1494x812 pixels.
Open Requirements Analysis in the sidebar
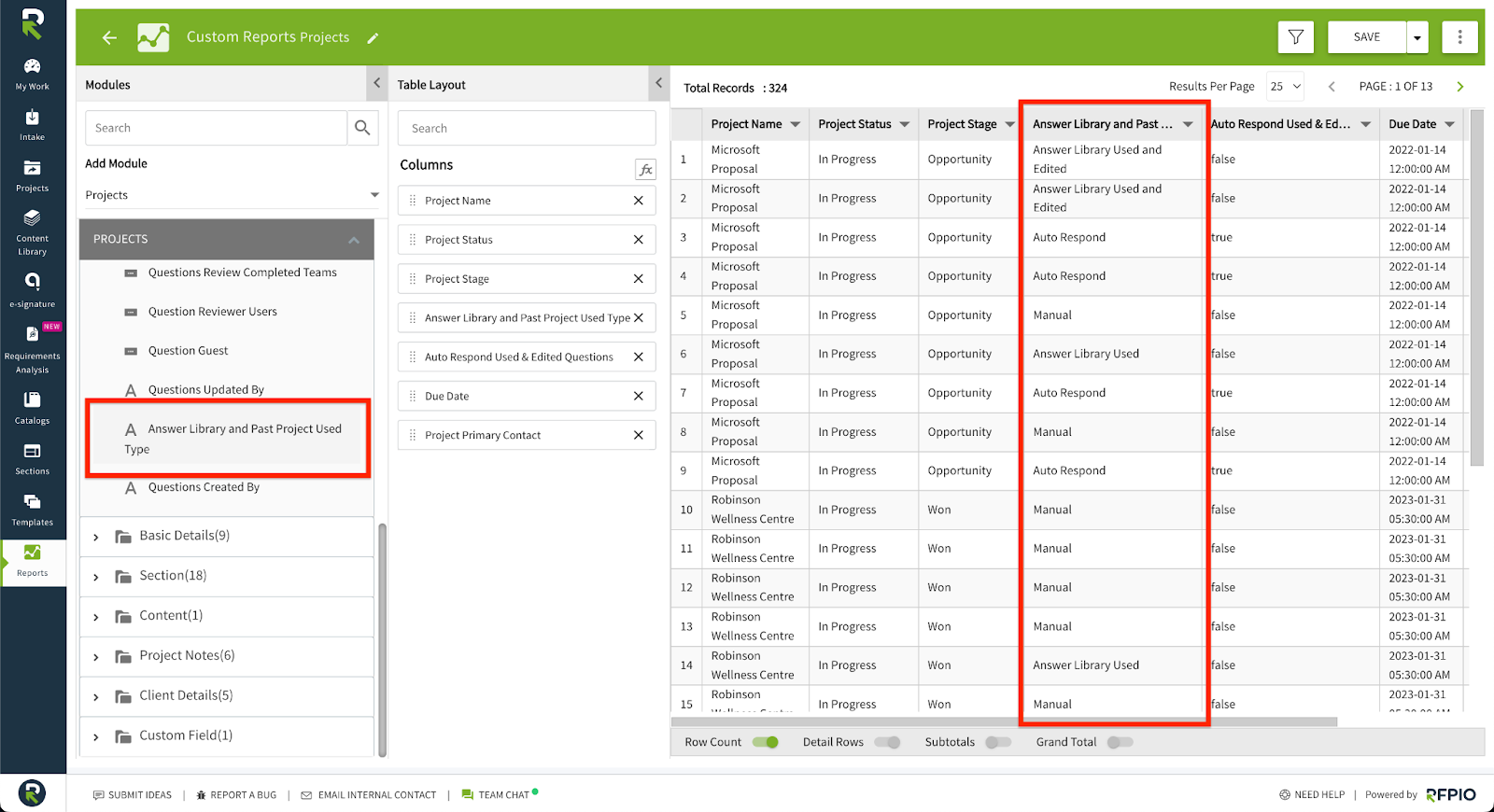click(33, 350)
